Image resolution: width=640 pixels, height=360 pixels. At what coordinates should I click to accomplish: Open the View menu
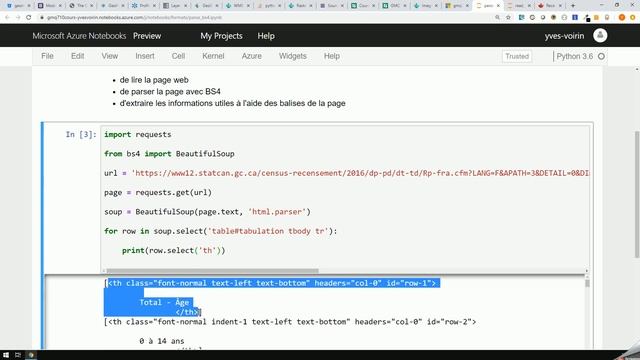coord(110,56)
